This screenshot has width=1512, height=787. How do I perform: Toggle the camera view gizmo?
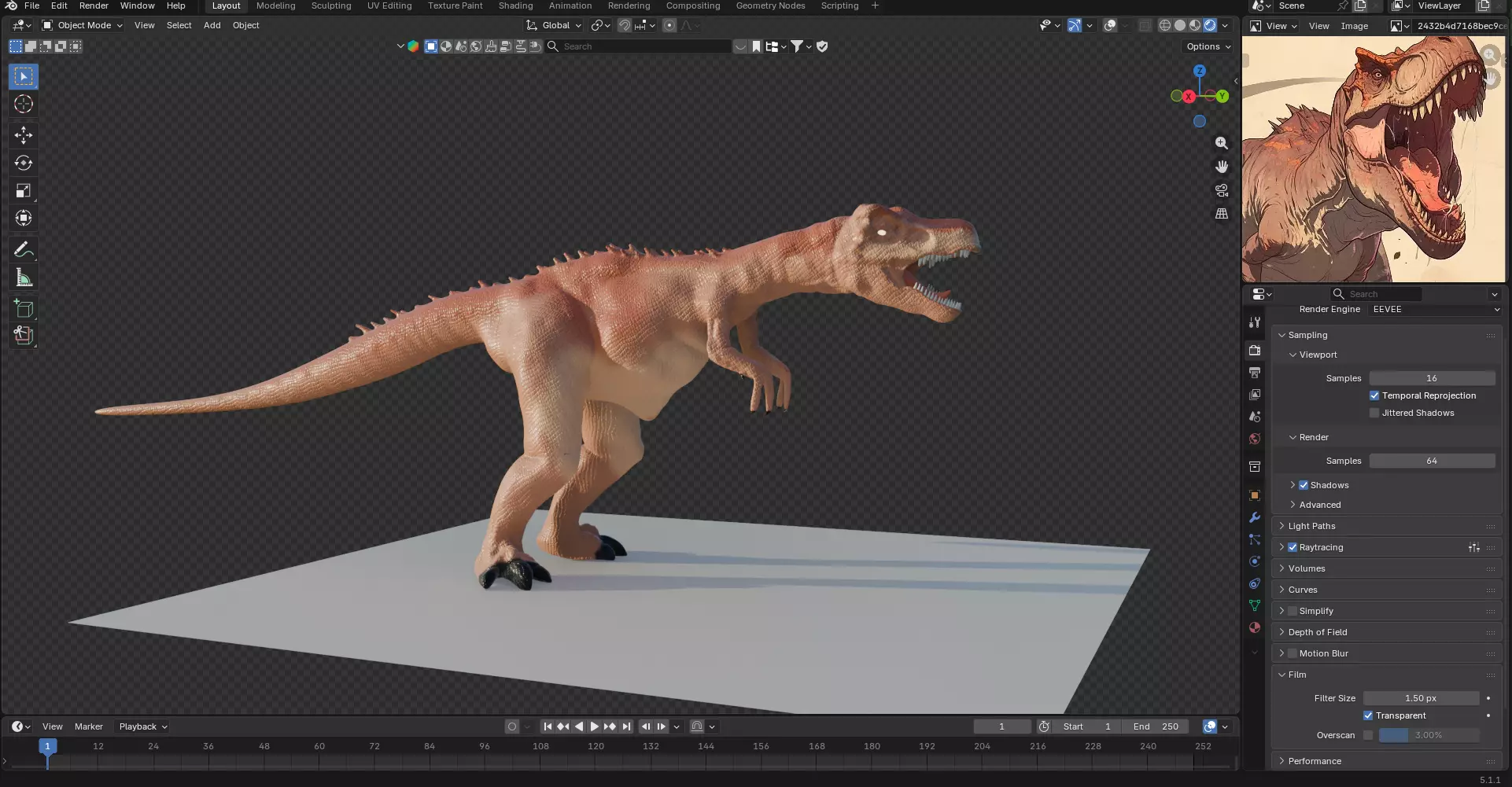click(x=1222, y=190)
